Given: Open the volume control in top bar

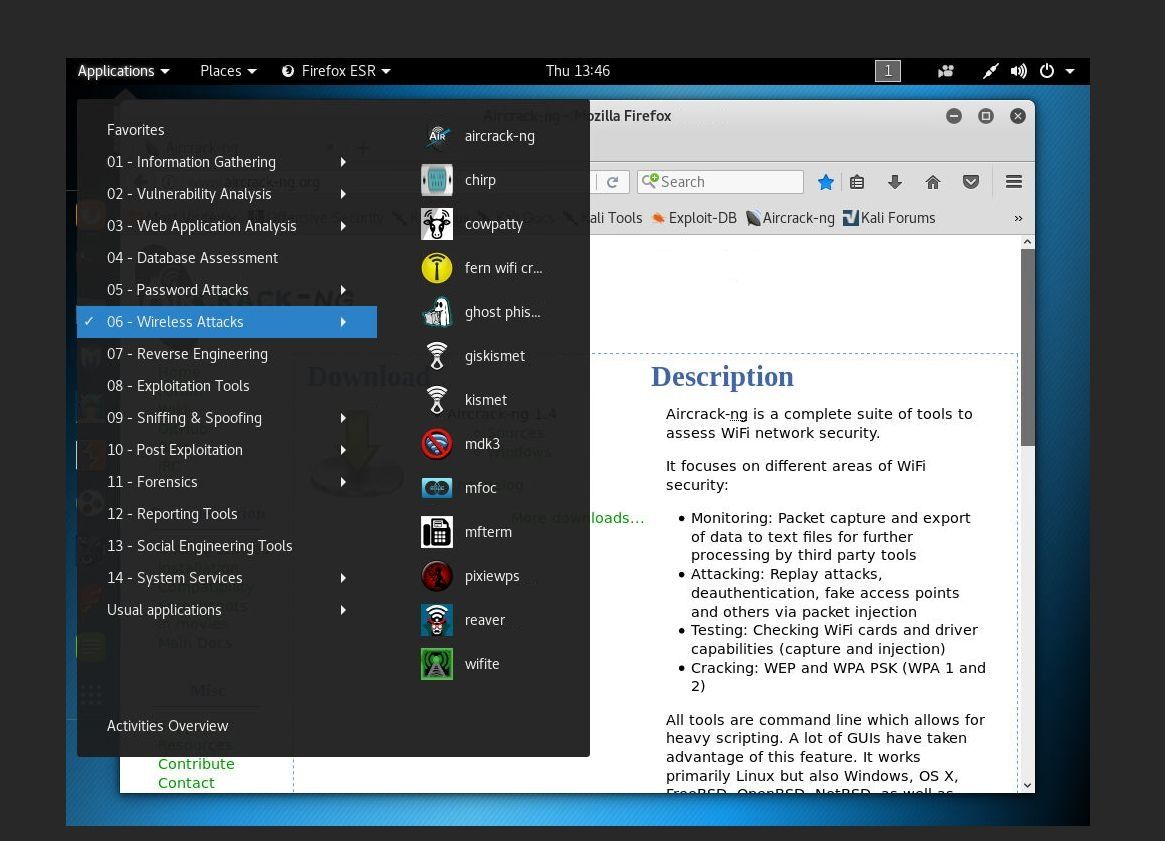Looking at the screenshot, I should point(1019,71).
